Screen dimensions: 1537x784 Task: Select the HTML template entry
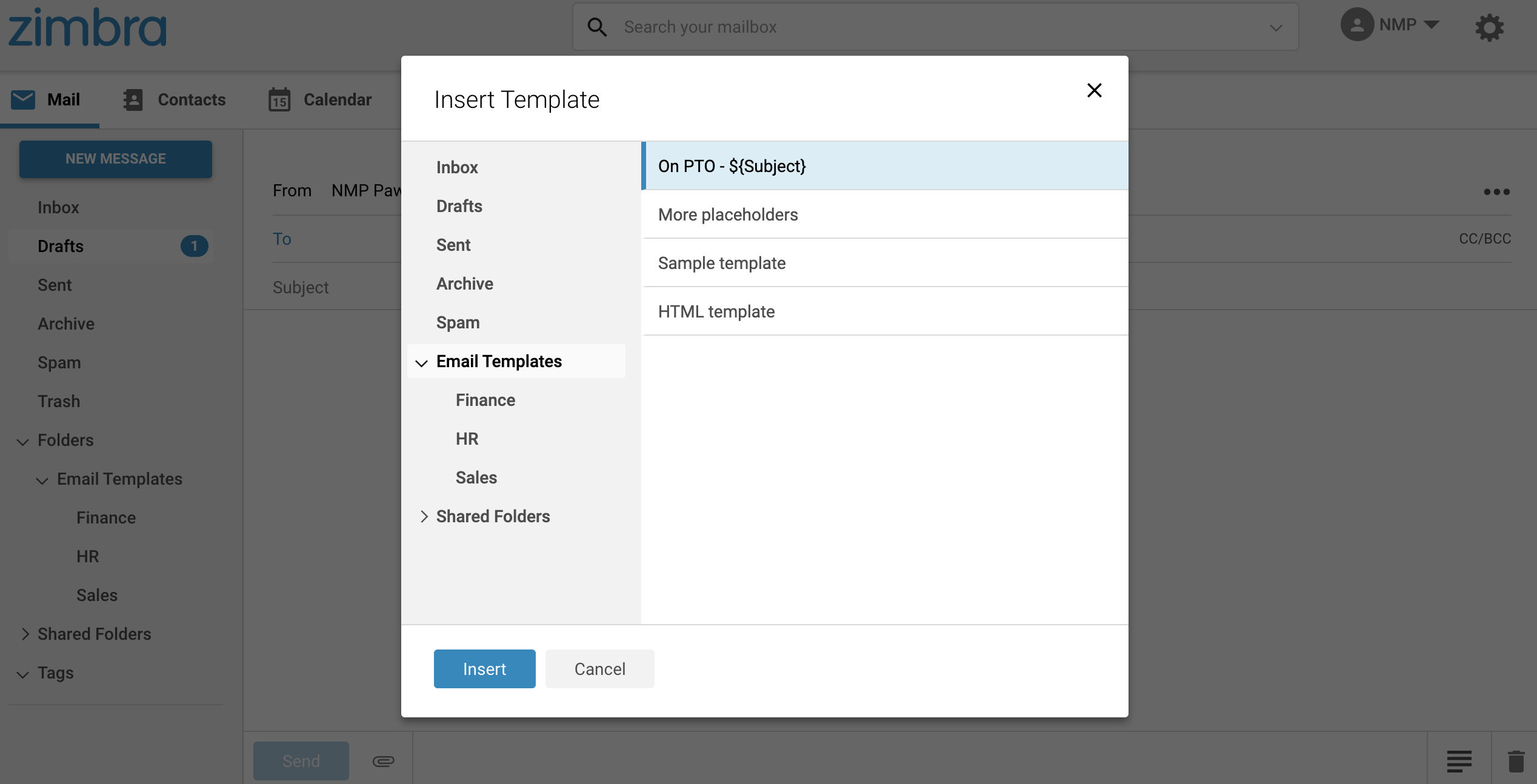(716, 311)
